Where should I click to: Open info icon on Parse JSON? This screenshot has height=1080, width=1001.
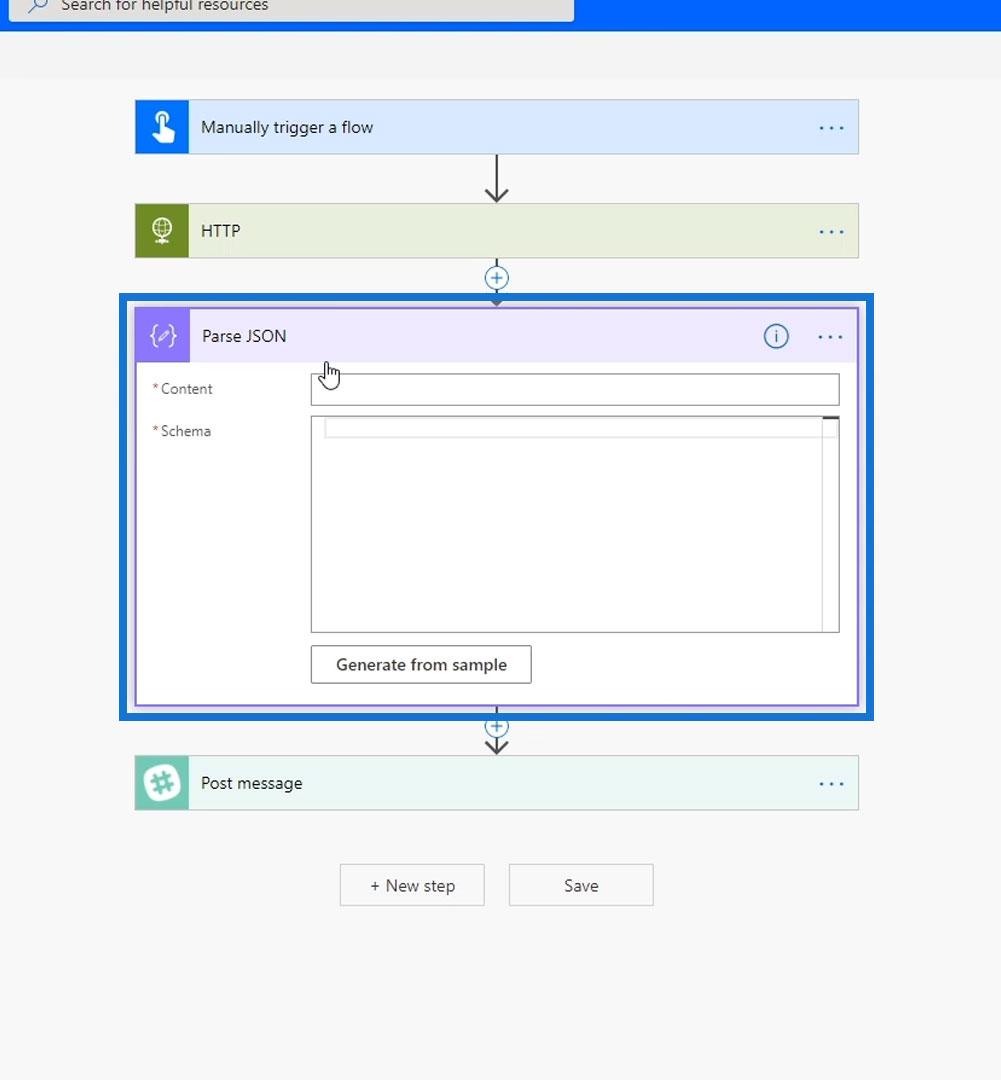tap(776, 336)
